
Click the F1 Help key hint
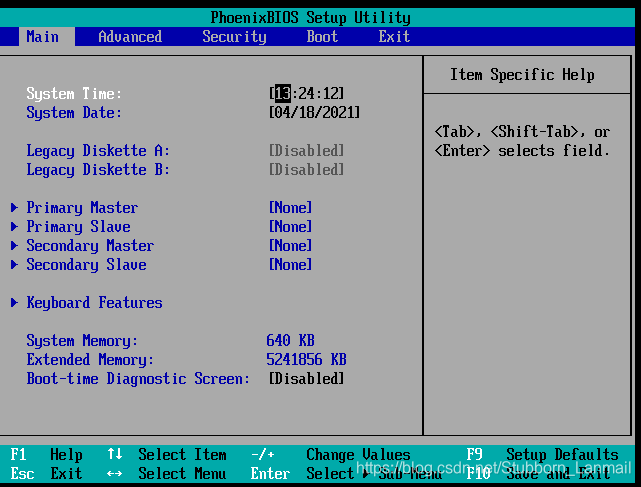pyautogui.click(x=47, y=455)
